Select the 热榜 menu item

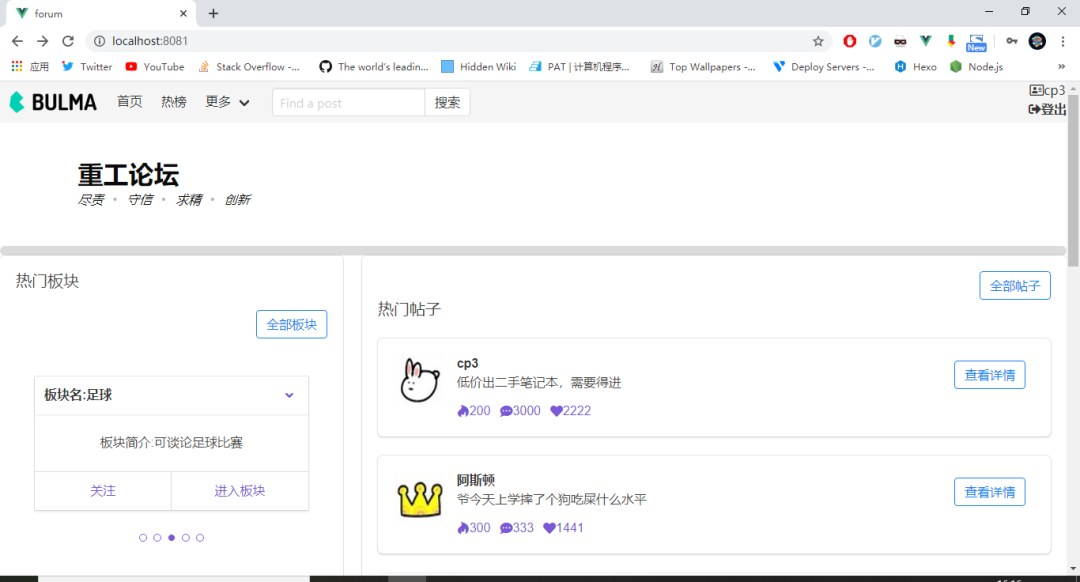(x=172, y=101)
